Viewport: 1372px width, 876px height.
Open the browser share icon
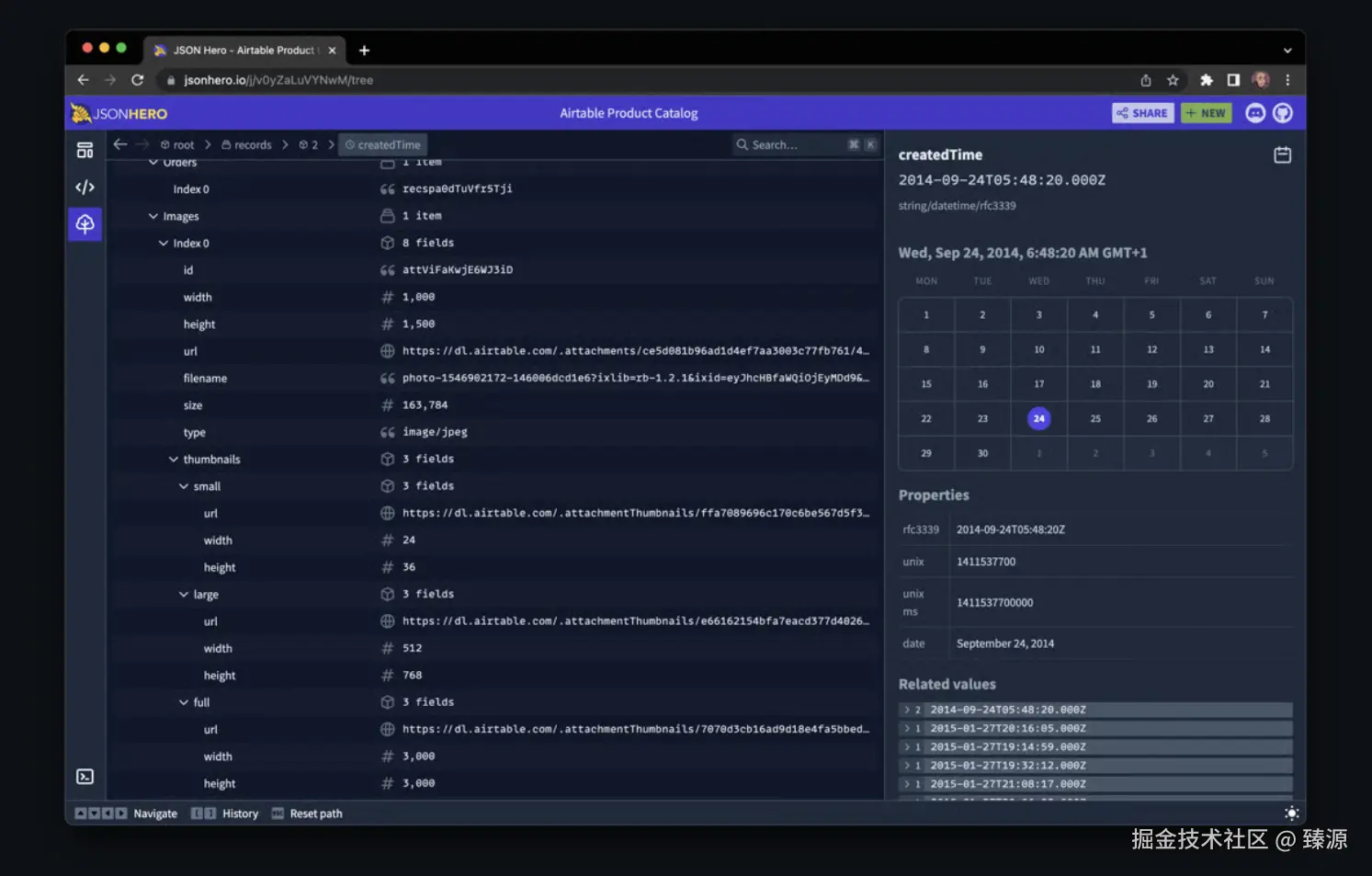click(1146, 80)
